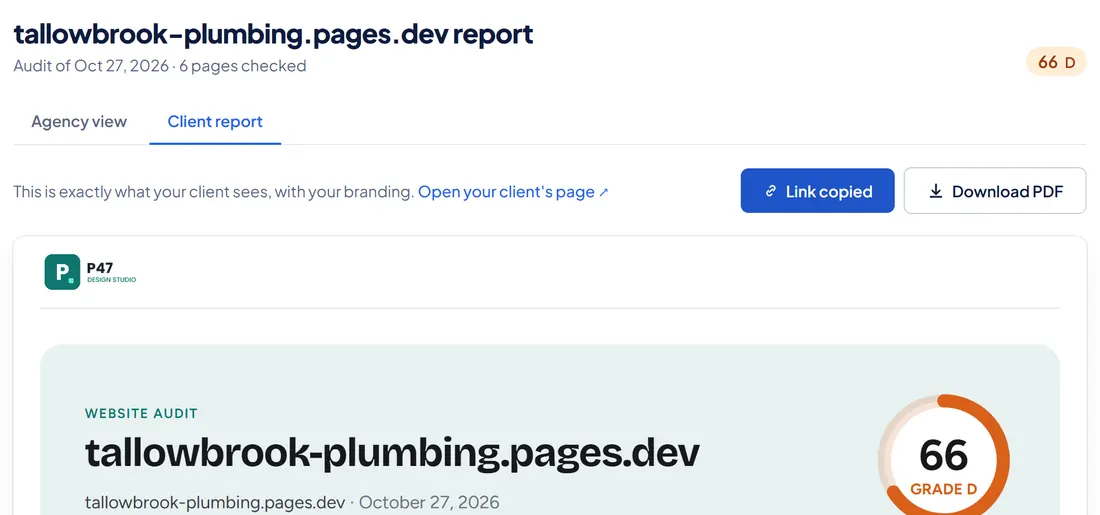Click the P47 Design Studio logo
The height and width of the screenshot is (515, 1100).
click(x=90, y=272)
